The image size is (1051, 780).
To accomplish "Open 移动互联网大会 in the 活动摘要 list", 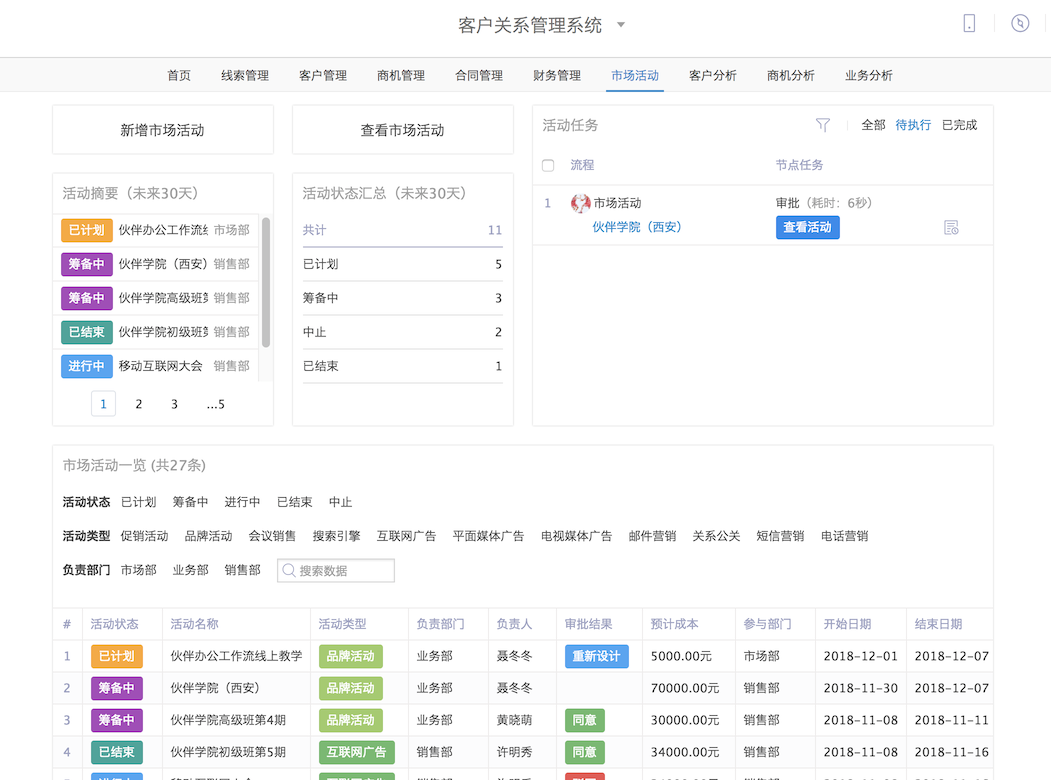I will pyautogui.click(x=160, y=366).
